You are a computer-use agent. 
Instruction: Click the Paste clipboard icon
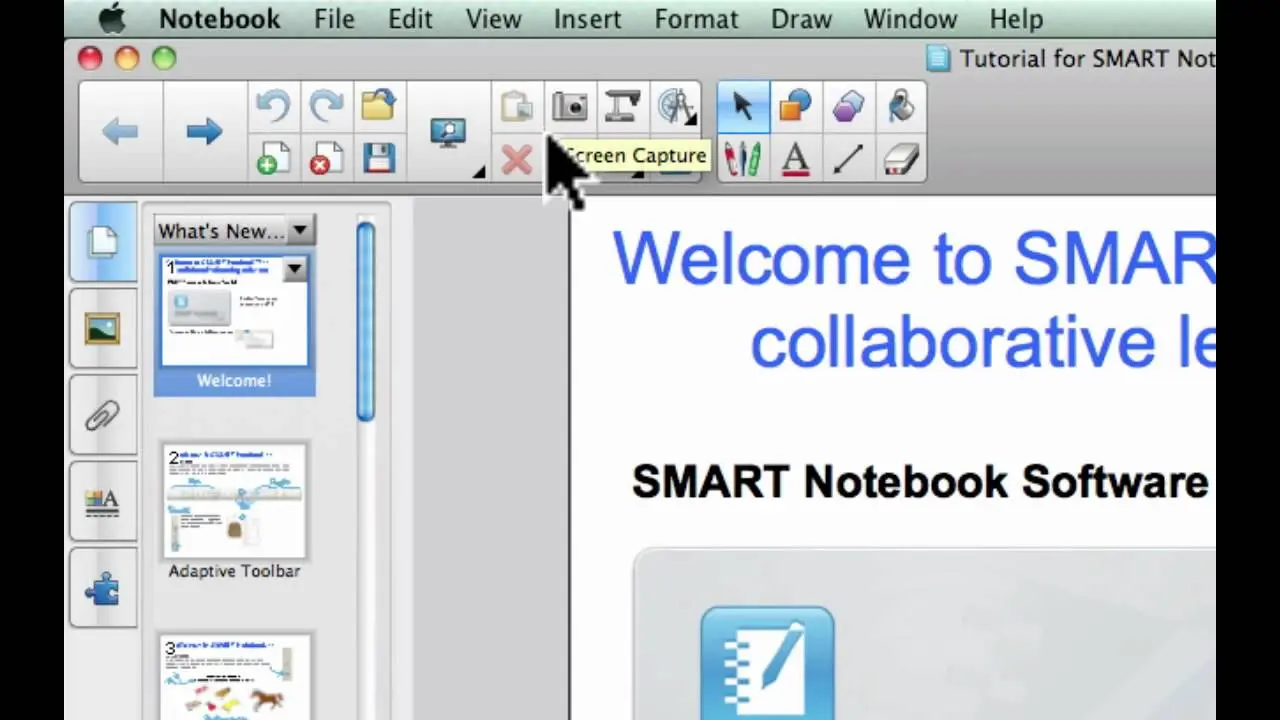[x=516, y=106]
